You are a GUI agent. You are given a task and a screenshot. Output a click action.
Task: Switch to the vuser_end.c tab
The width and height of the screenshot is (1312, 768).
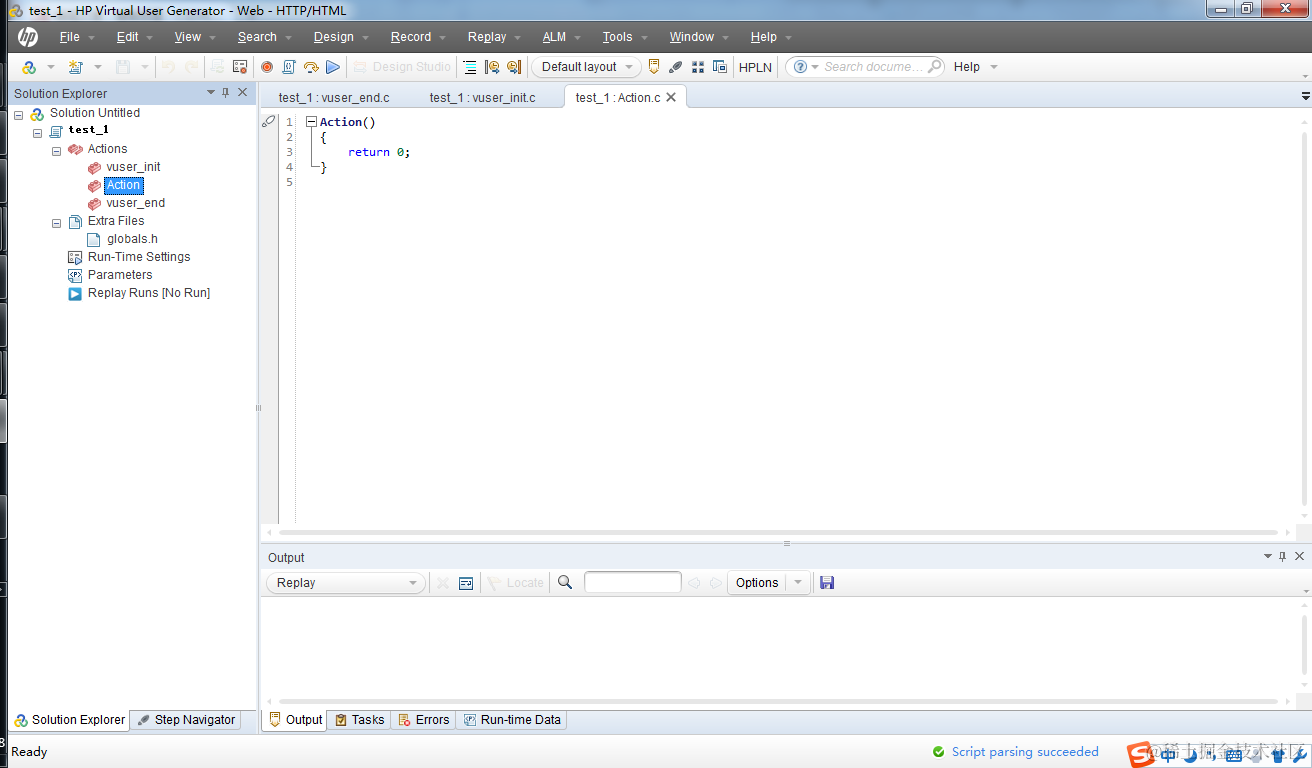333,97
